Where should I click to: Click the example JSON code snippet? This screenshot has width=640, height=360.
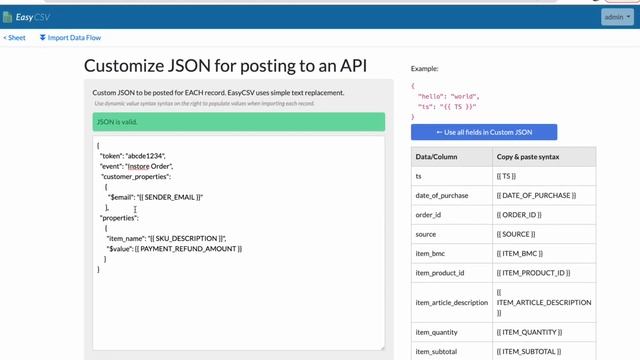point(445,101)
